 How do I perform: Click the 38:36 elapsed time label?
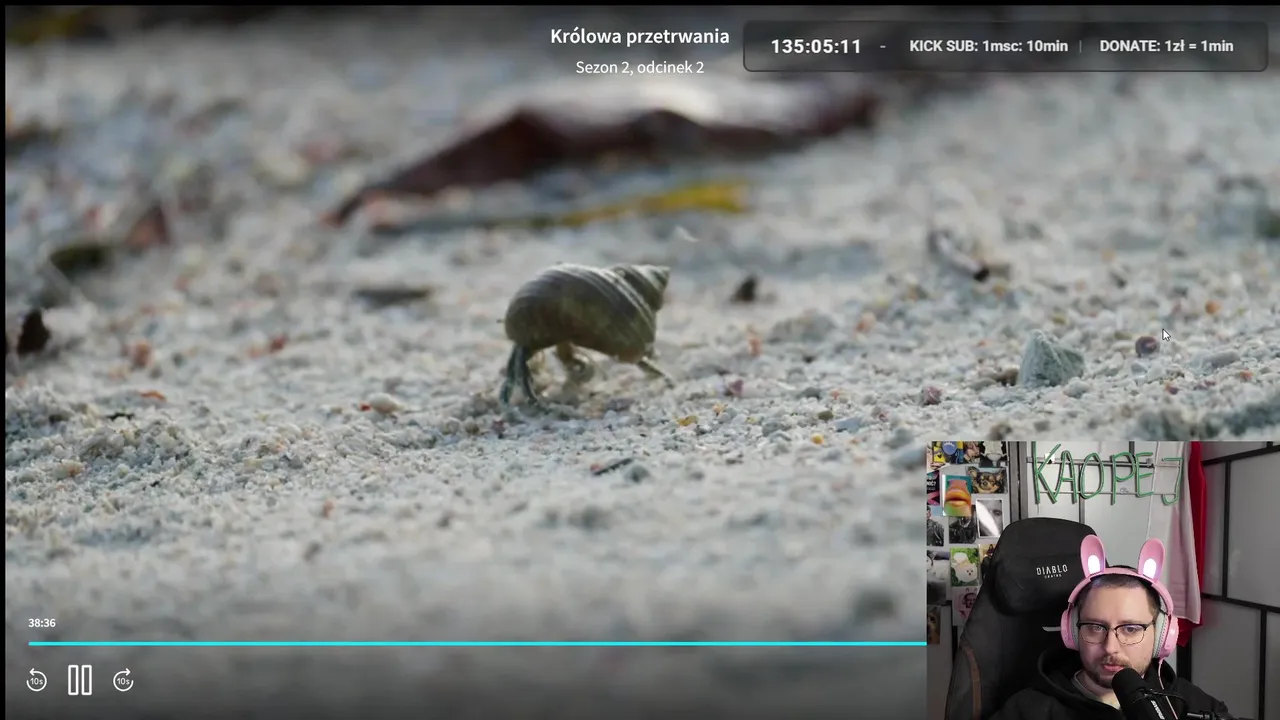click(x=42, y=623)
